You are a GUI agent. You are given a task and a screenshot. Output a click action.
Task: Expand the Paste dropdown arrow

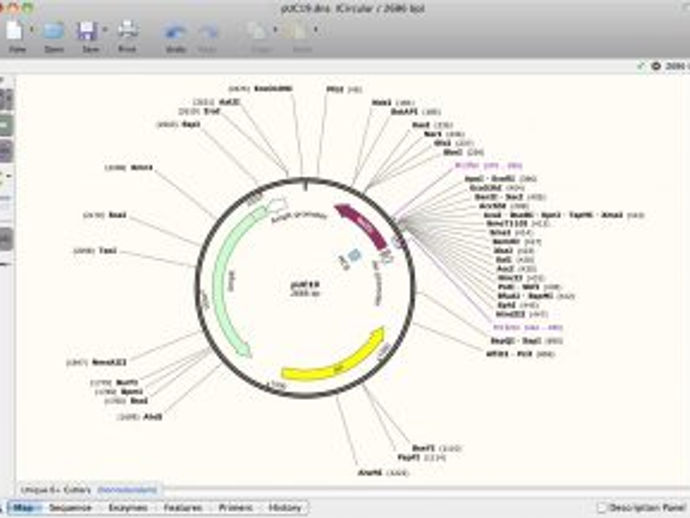[316, 30]
